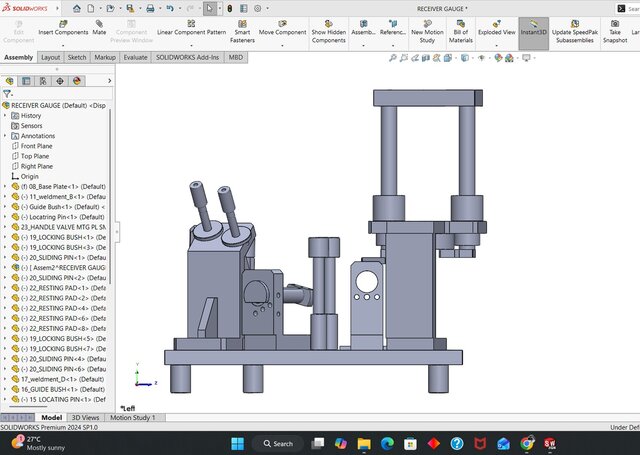The width and height of the screenshot is (640, 455).
Task: Click the Rebuild traffic light icon
Action: tap(230, 8)
